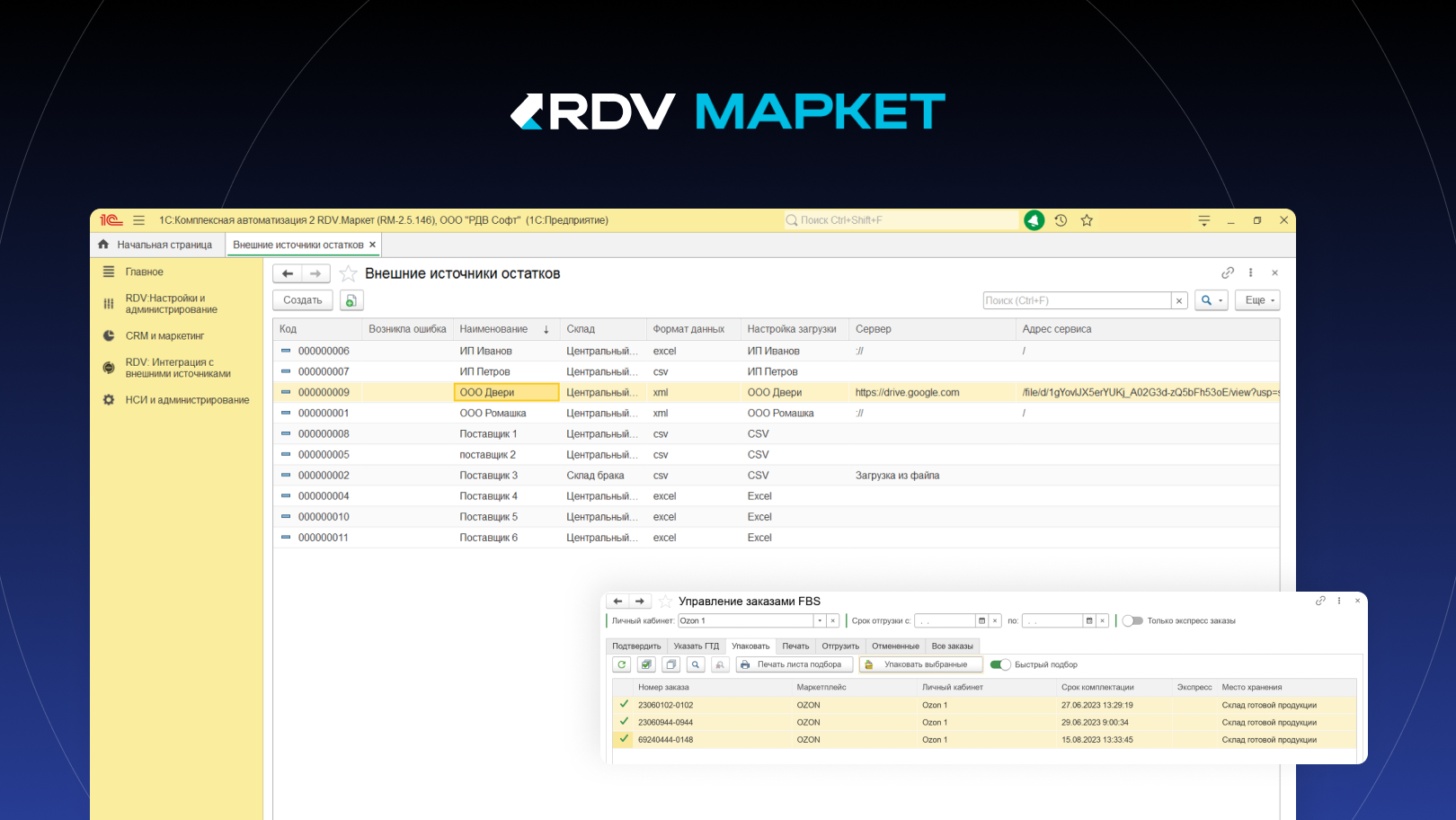Open notifications via the green bell icon
This screenshot has height=820, width=1456.
point(1034,219)
